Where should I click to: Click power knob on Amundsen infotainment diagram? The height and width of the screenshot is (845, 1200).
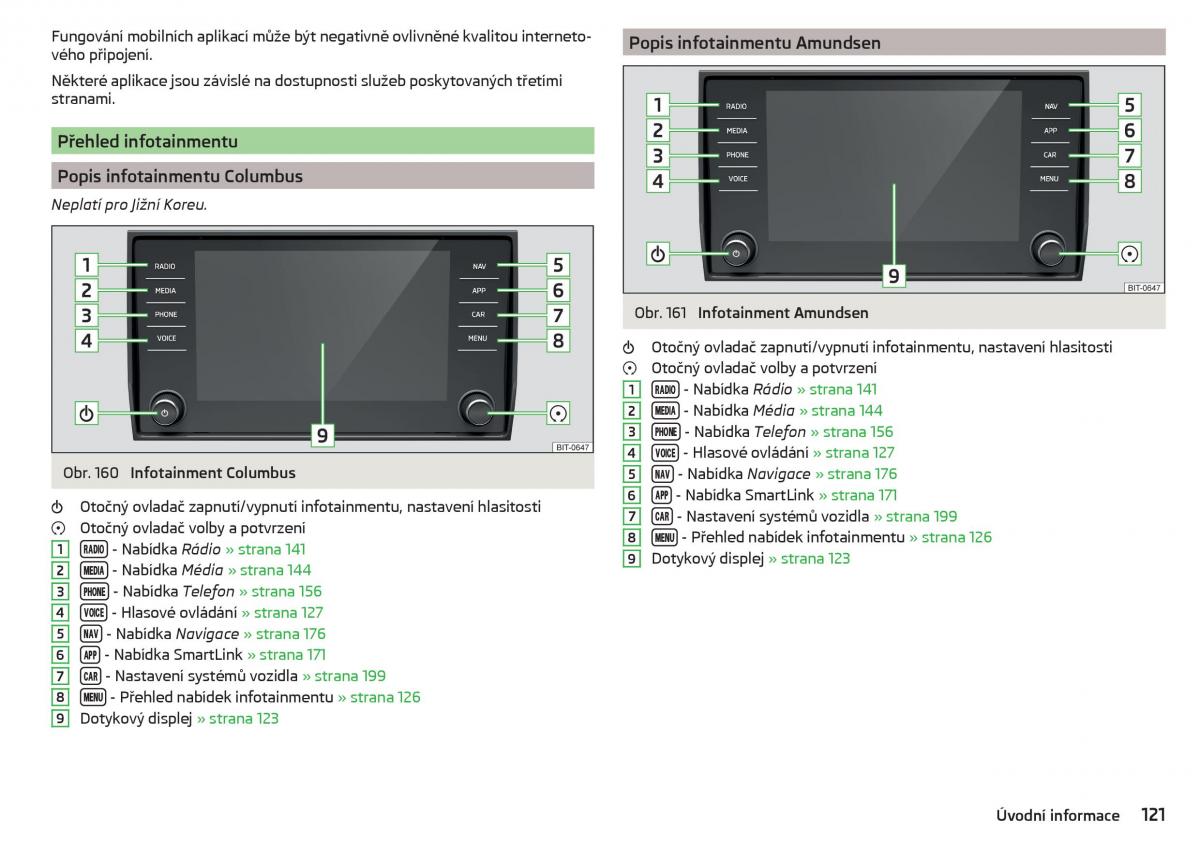click(x=738, y=249)
